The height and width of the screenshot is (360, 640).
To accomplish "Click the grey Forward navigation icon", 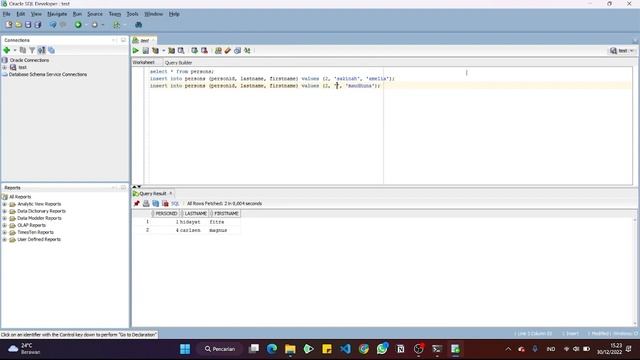I will coord(94,24).
